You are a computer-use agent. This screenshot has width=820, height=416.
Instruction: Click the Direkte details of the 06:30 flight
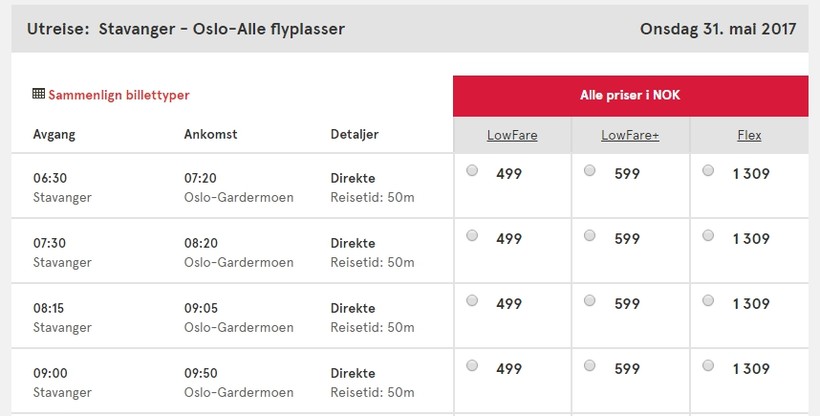tap(353, 178)
